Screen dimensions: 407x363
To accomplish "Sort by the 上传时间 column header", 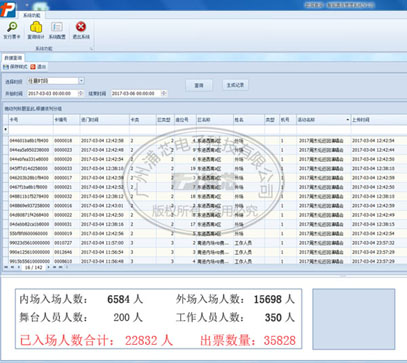I will [378, 120].
